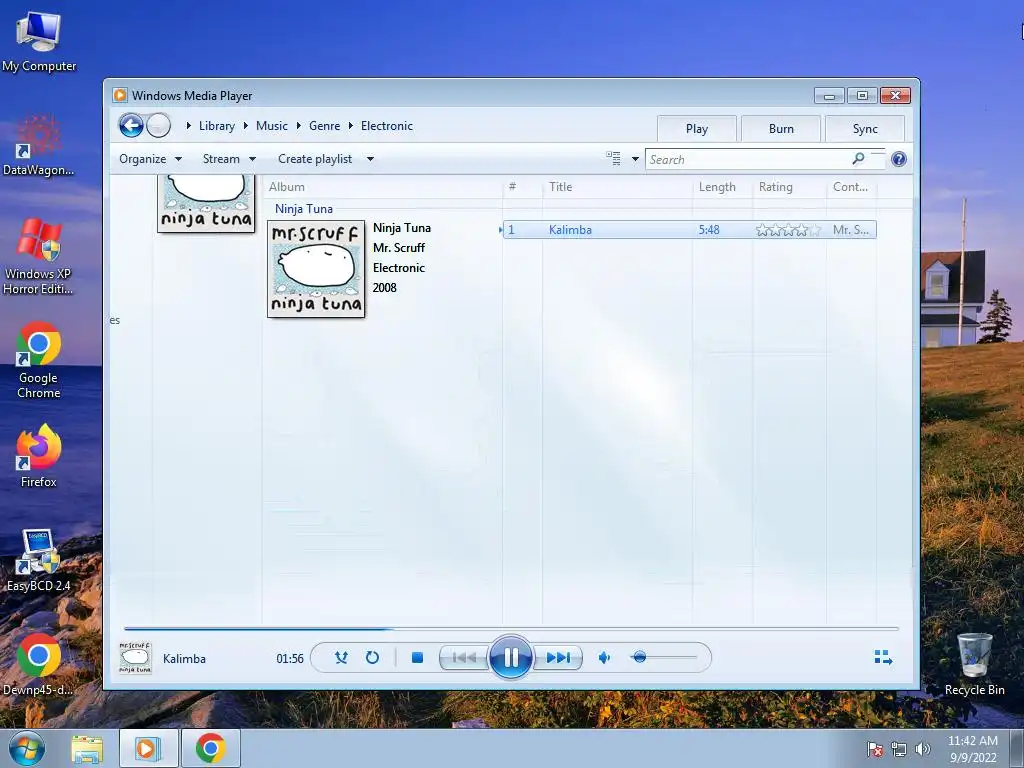This screenshot has height=768, width=1024.
Task: Set star rating for Kalimba
Action: (788, 230)
